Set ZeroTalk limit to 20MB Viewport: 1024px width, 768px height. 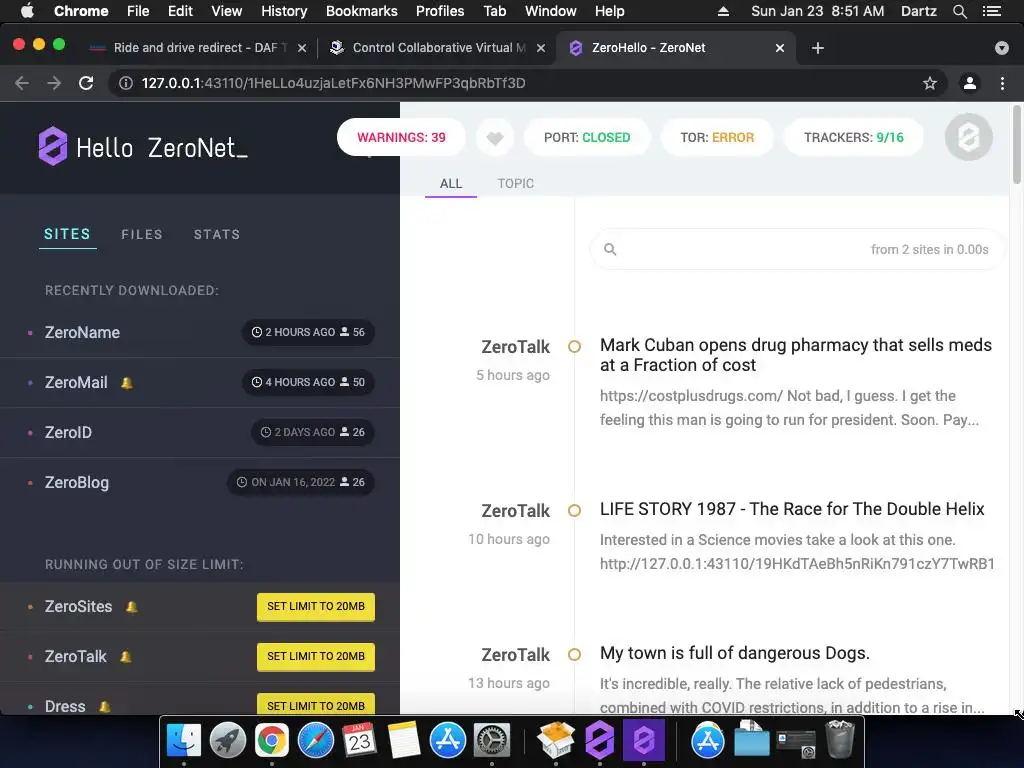(x=315, y=656)
